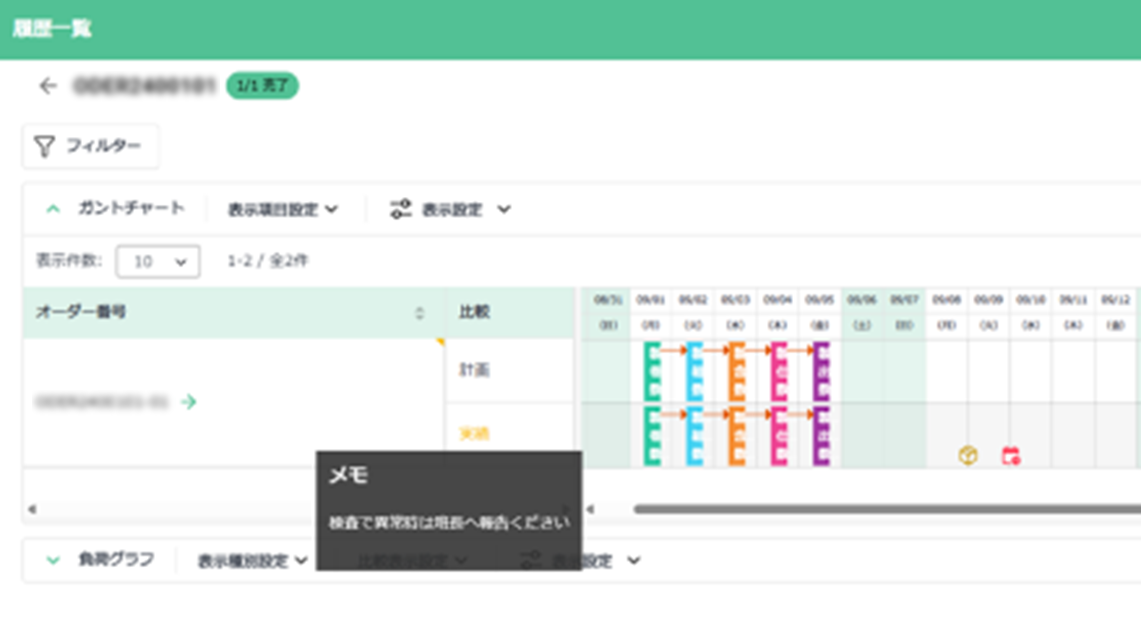Click the red calendar icon in 実績 row
Screen dimensions: 1141x631
click(1011, 456)
